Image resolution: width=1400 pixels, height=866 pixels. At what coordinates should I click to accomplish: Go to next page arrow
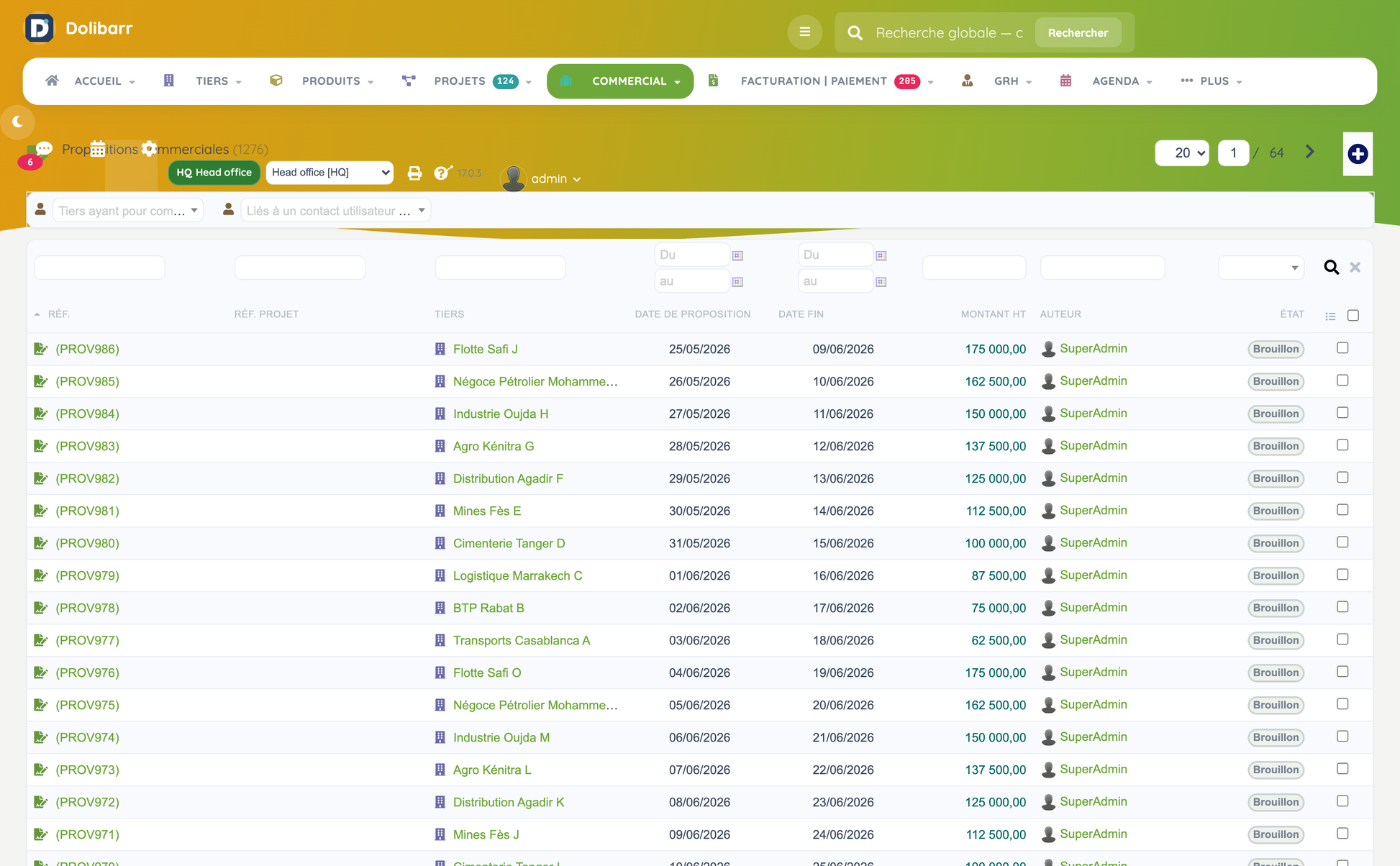[1310, 152]
